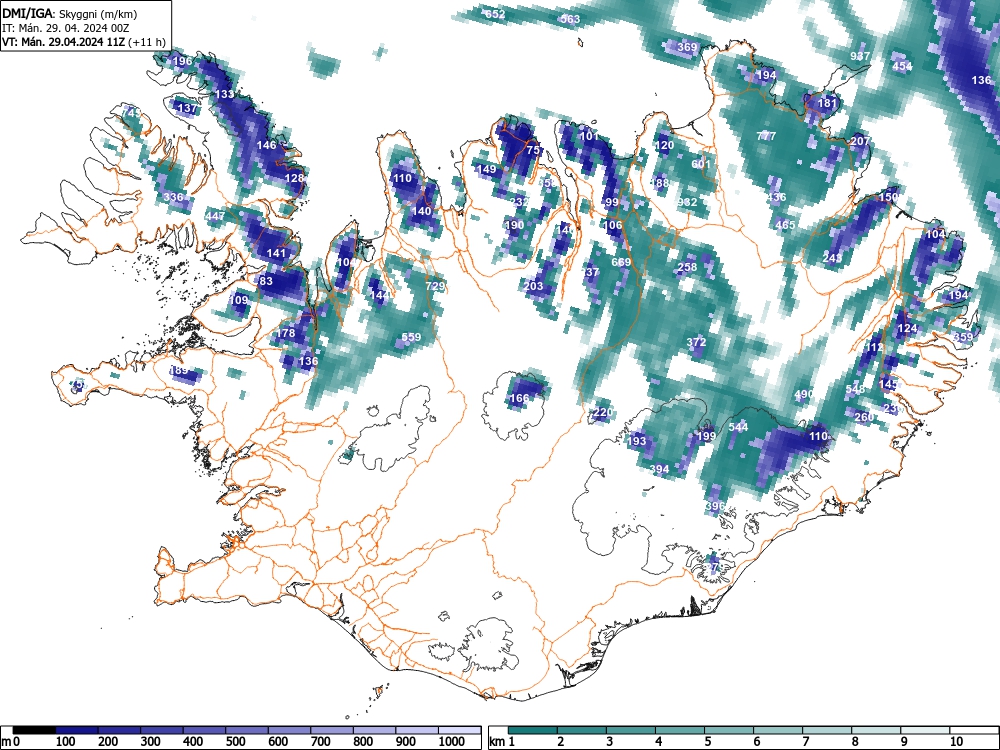
Task: Click visibility value 982 in the north
Action: [688, 203]
